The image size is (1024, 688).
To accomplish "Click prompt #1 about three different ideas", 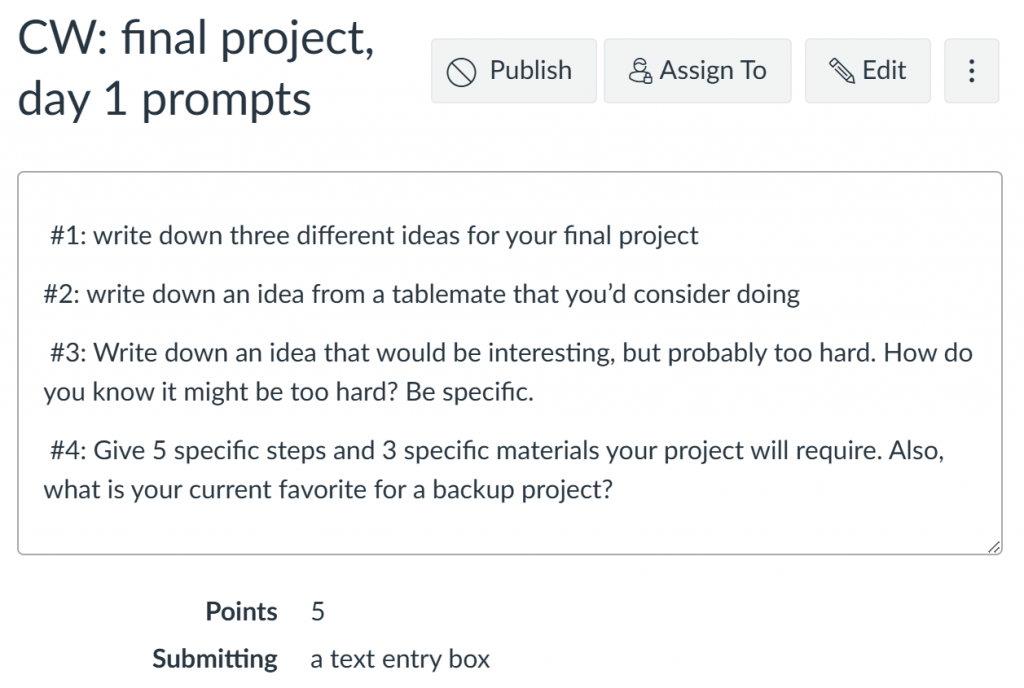I will 374,236.
